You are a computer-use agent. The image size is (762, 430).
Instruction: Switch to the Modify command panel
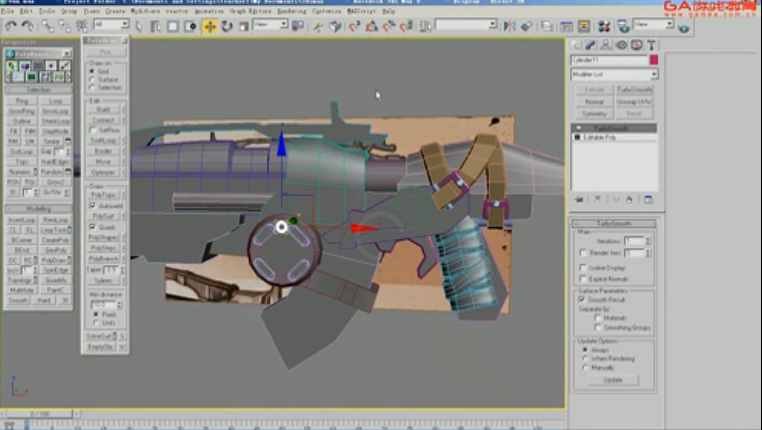[590, 45]
